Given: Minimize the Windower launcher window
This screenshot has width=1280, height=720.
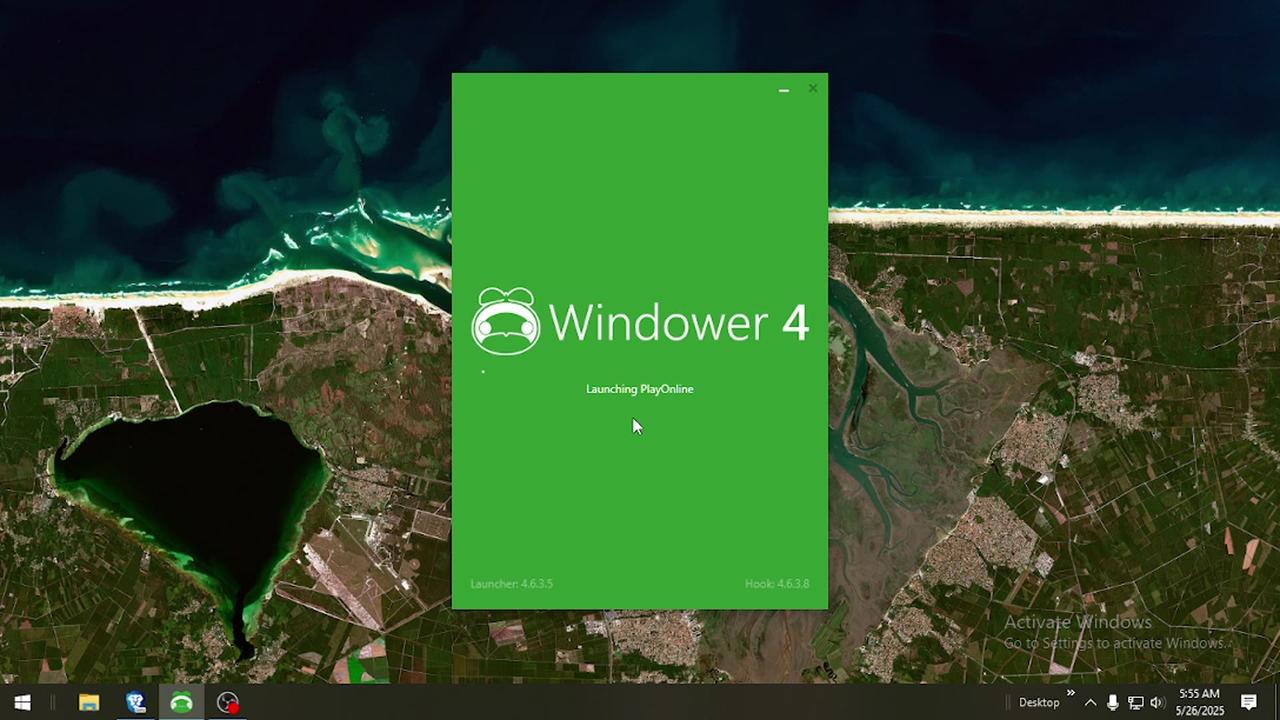Looking at the screenshot, I should tap(784, 89).
